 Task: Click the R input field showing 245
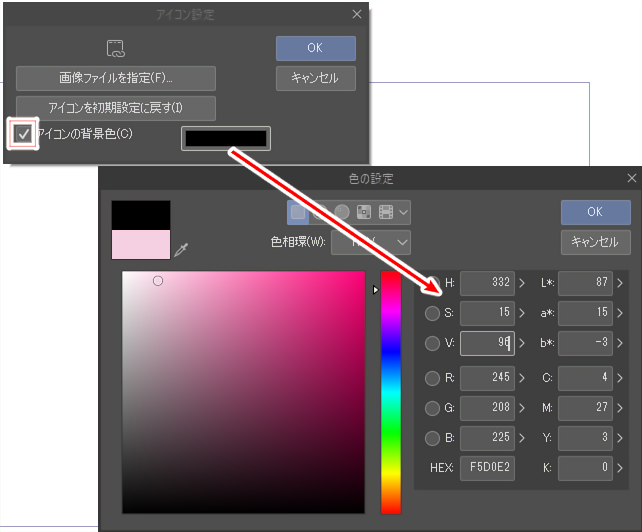[x=487, y=378]
